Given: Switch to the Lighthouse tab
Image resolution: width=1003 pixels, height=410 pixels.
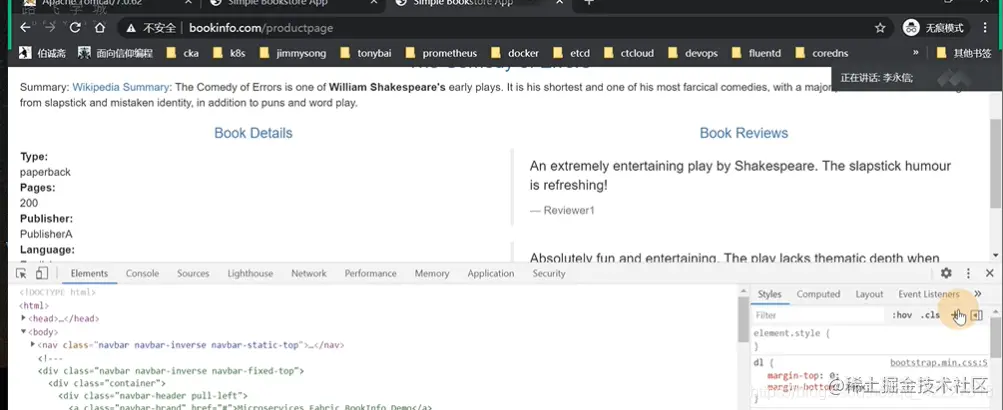Looking at the screenshot, I should pos(250,273).
